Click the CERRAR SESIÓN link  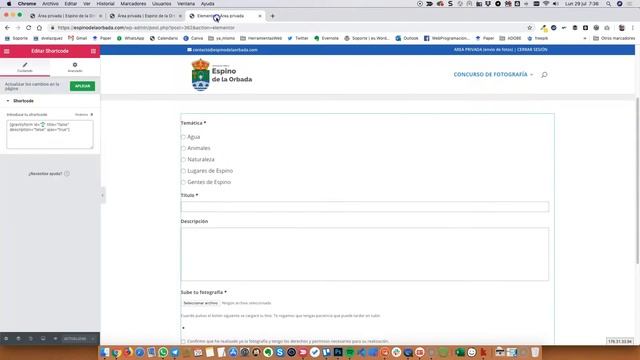(532, 50)
